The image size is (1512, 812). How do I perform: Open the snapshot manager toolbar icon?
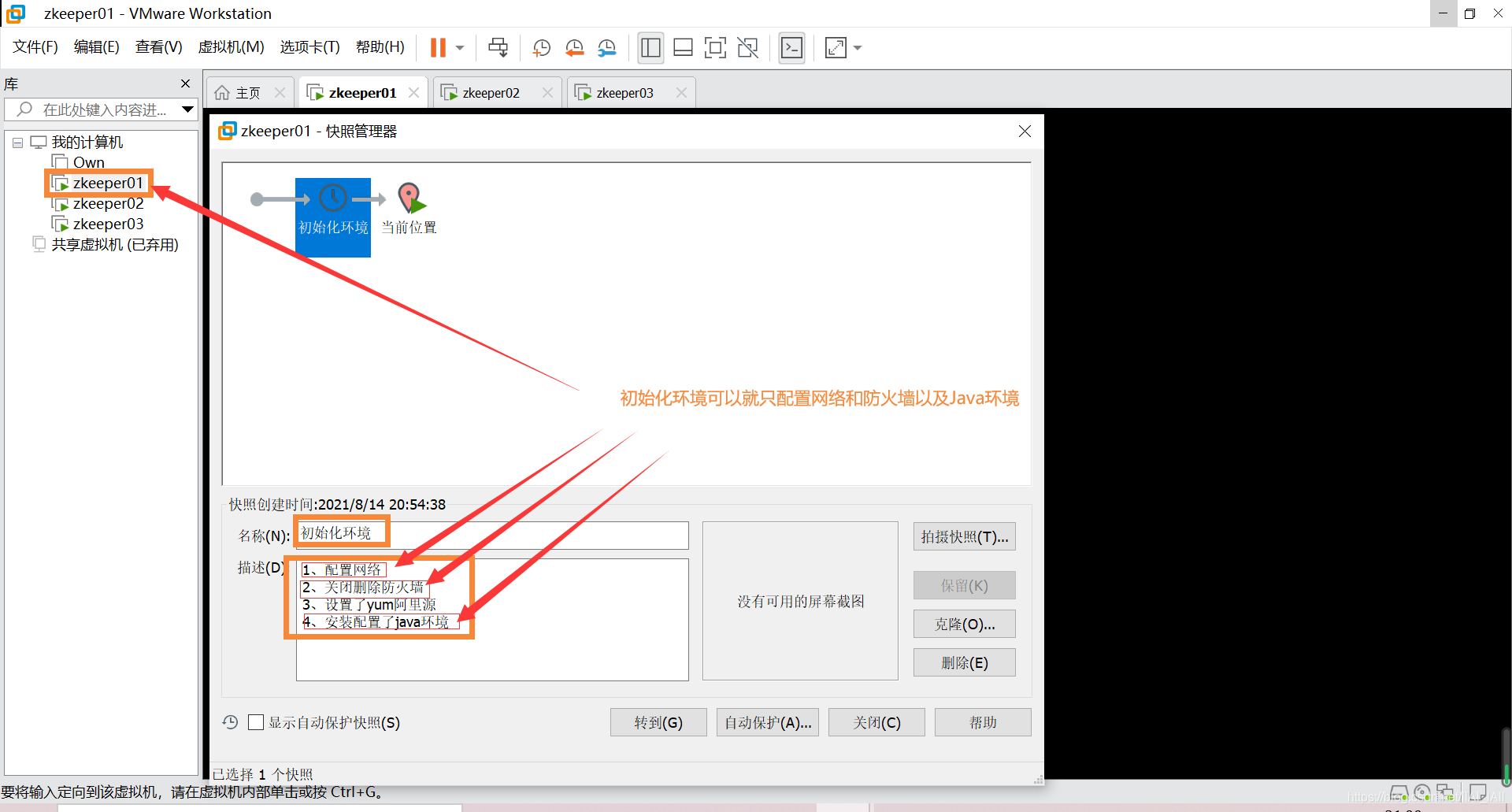click(606, 48)
